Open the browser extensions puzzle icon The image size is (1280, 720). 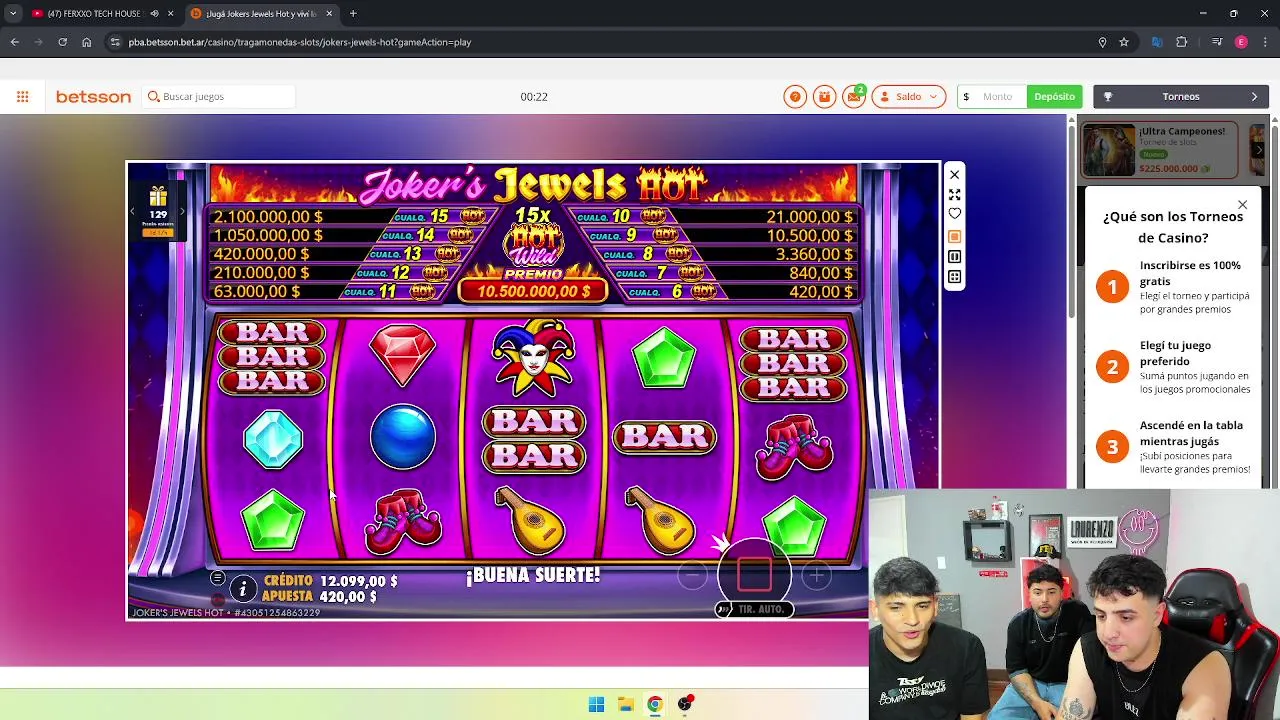pos(1181,42)
